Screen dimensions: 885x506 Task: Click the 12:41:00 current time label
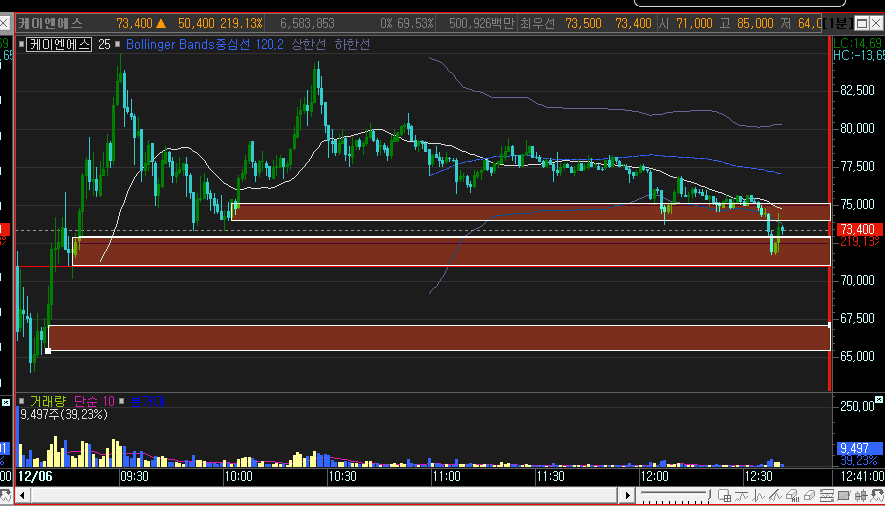pyautogui.click(x=862, y=476)
